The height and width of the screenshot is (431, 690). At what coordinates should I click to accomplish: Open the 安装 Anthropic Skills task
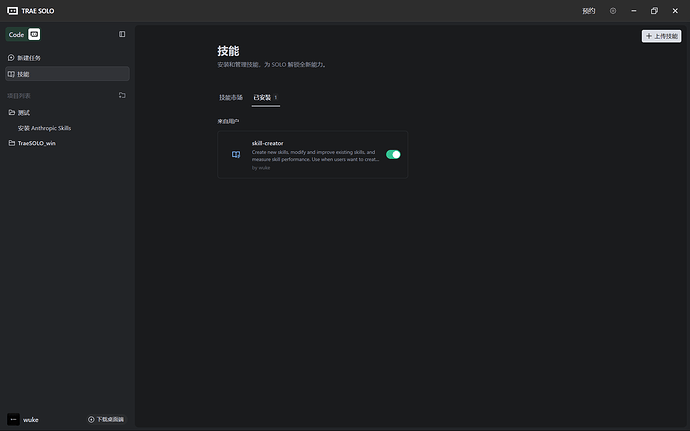[x=44, y=128]
